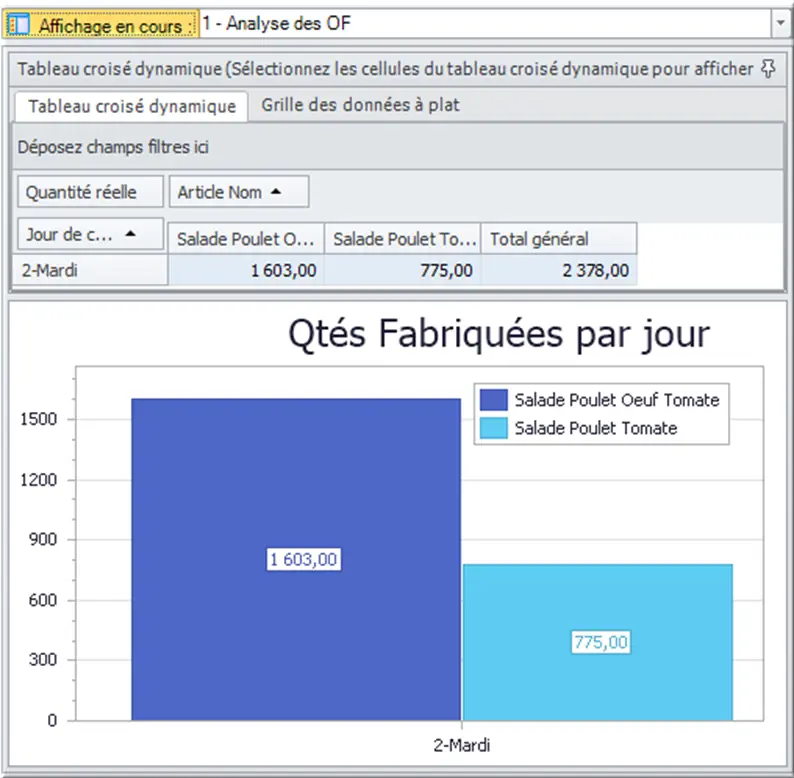The width and height of the screenshot is (794, 778).
Task: Select the Salade Poulet To... column header
Action: 403,239
